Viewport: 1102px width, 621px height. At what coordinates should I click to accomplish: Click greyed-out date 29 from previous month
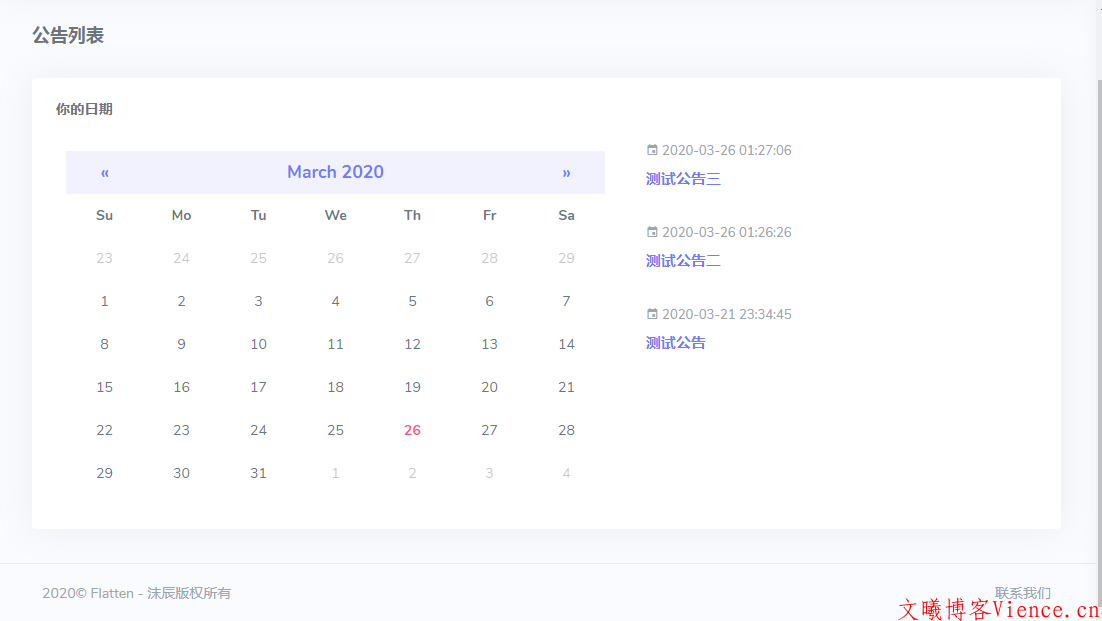pos(566,258)
